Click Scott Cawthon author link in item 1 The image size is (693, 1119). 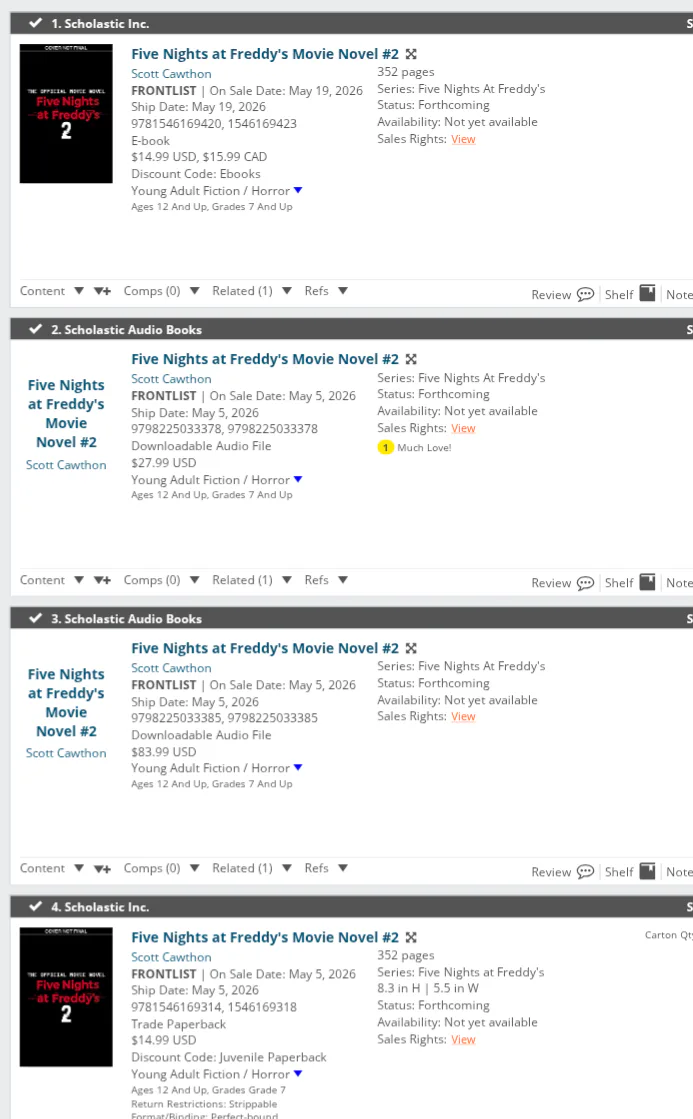pos(171,73)
